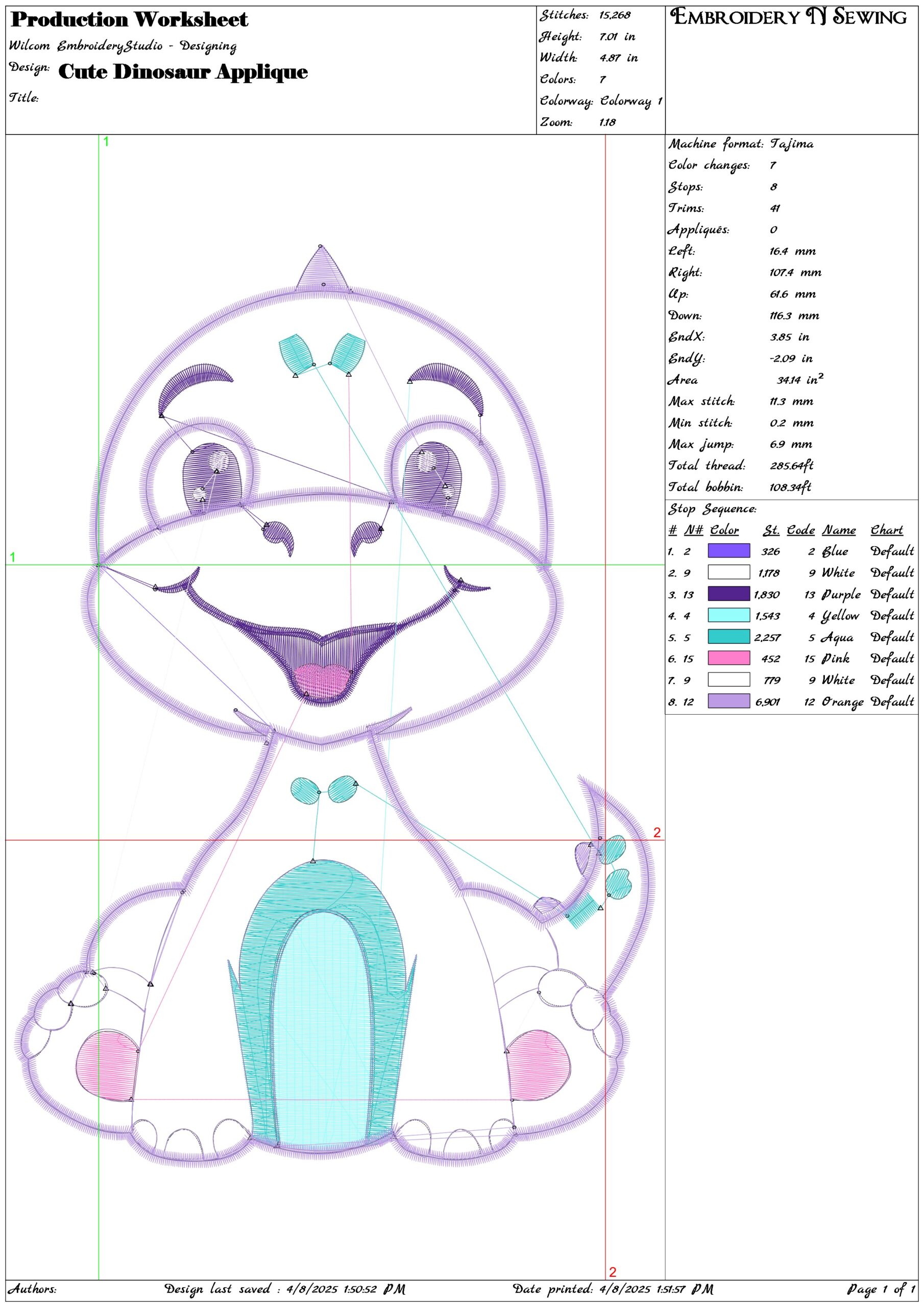The image size is (924, 1307).
Task: Click the Height value 7.01 in
Action: tap(617, 37)
